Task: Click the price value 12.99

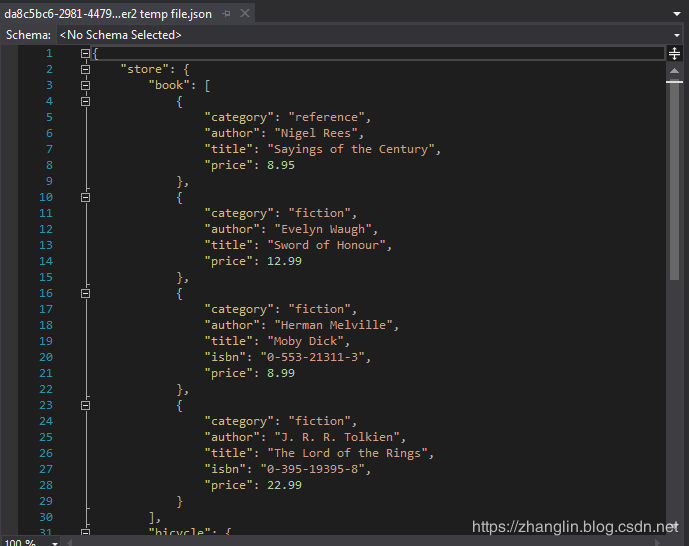Action: pyautogui.click(x=284, y=261)
